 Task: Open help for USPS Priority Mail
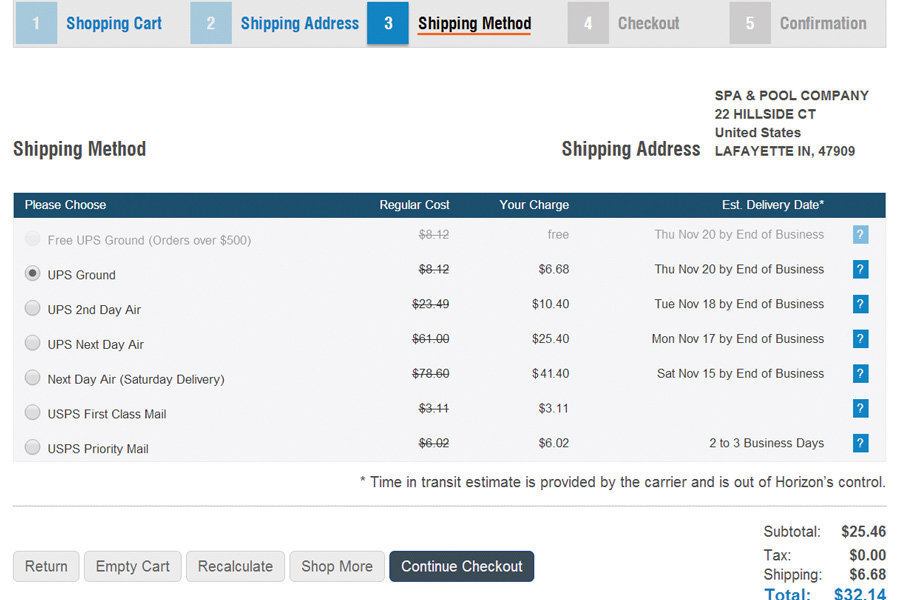tap(860, 443)
